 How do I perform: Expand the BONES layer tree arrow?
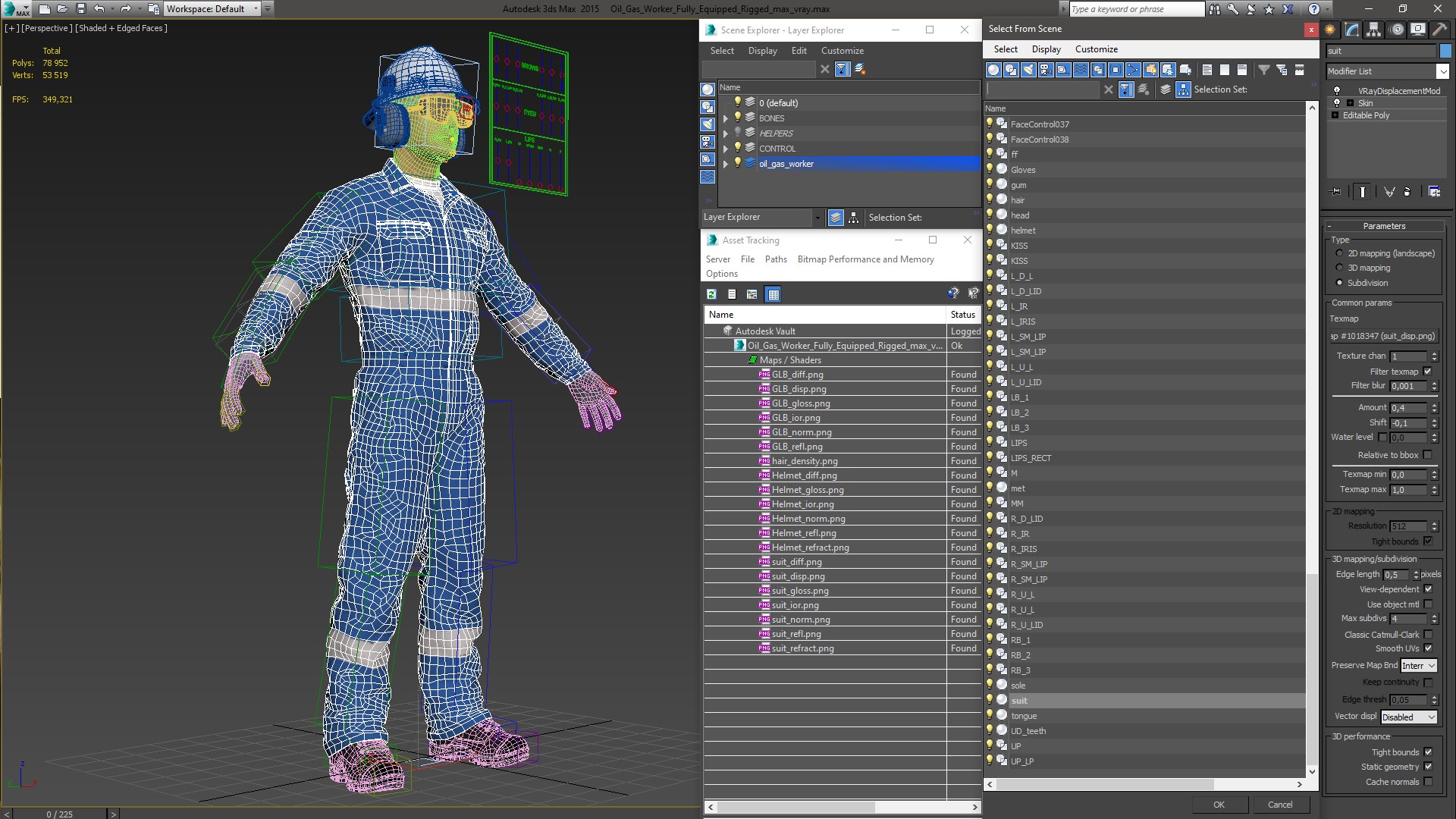(726, 118)
